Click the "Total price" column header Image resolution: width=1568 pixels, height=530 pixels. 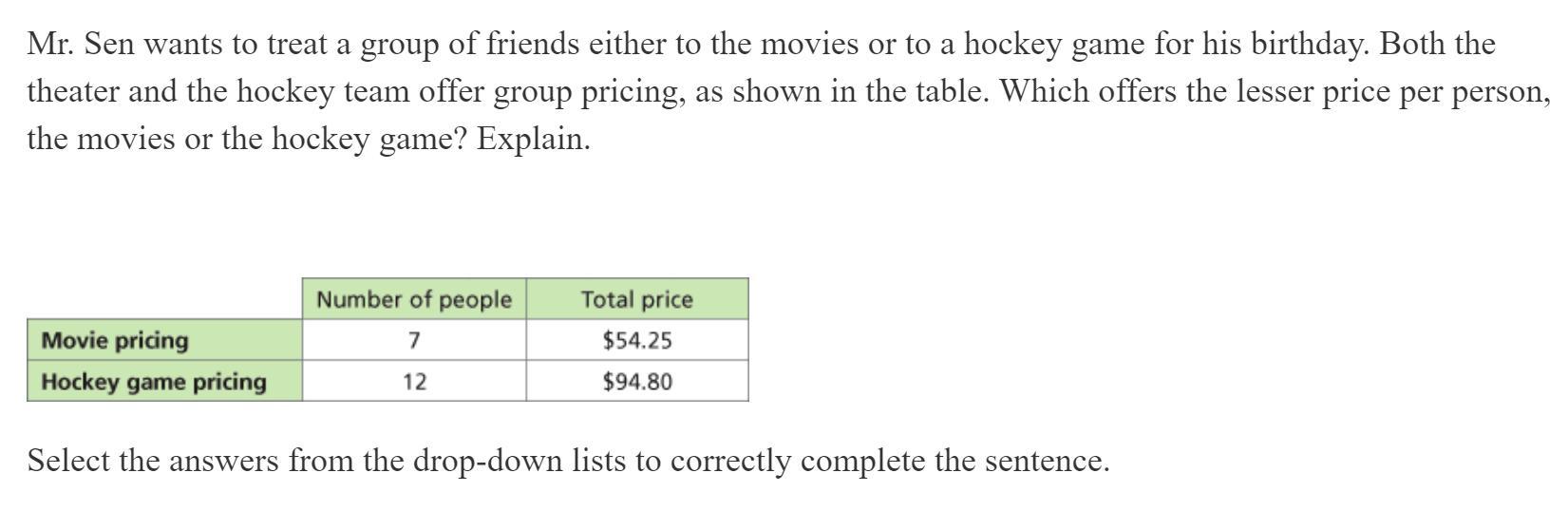[636, 299]
